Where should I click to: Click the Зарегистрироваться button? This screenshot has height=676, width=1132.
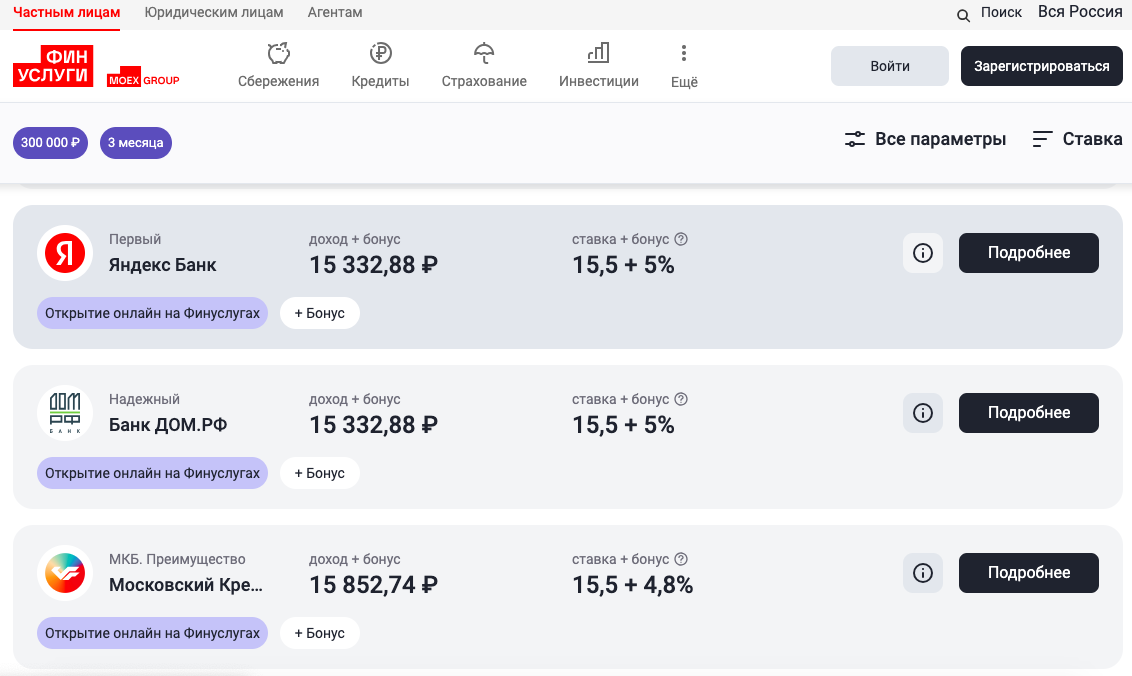[x=1041, y=66]
